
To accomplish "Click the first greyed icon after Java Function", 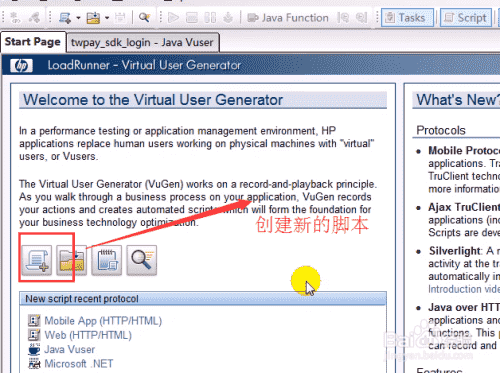I will [x=343, y=18].
